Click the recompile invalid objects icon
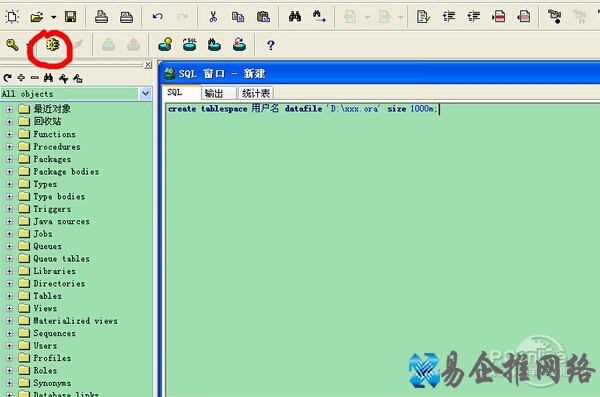Image resolution: width=600 pixels, height=397 pixels. pyautogui.click(x=239, y=45)
